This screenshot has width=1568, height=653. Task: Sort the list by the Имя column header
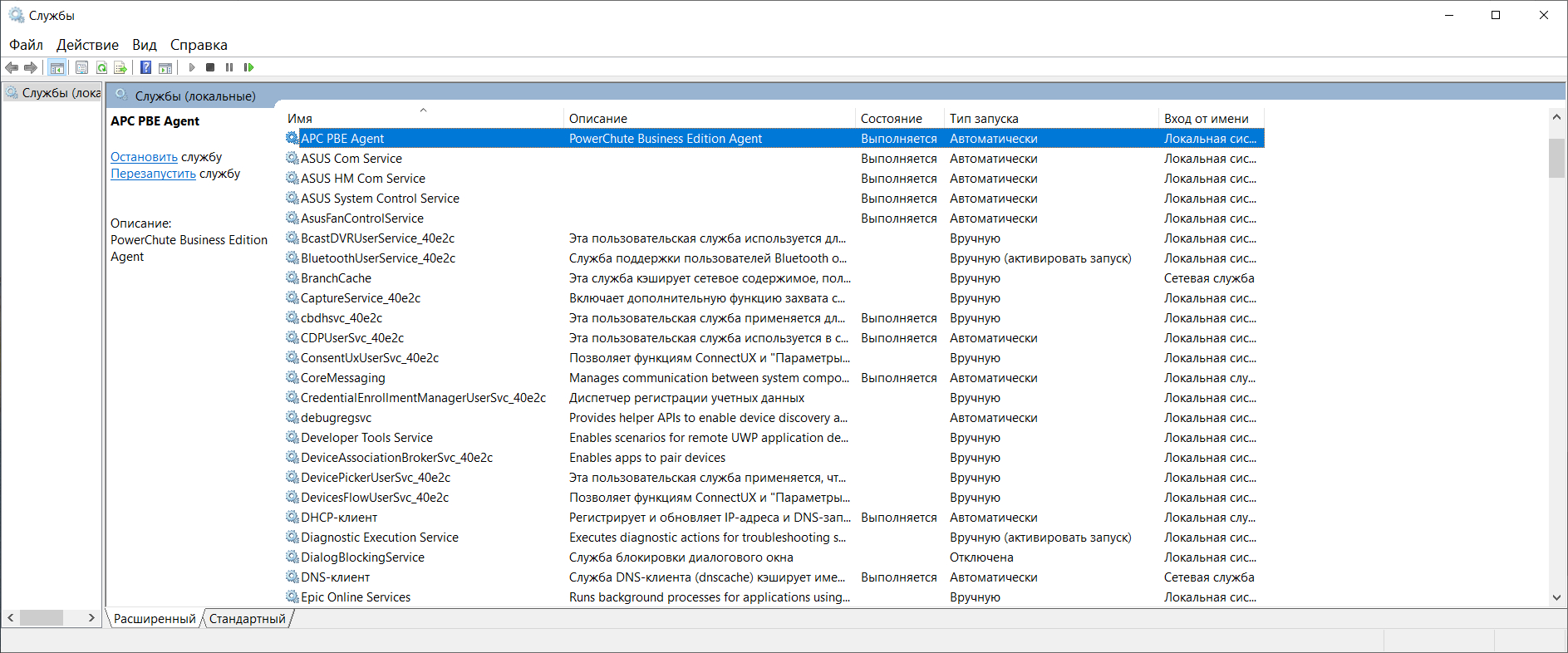pyautogui.click(x=424, y=118)
